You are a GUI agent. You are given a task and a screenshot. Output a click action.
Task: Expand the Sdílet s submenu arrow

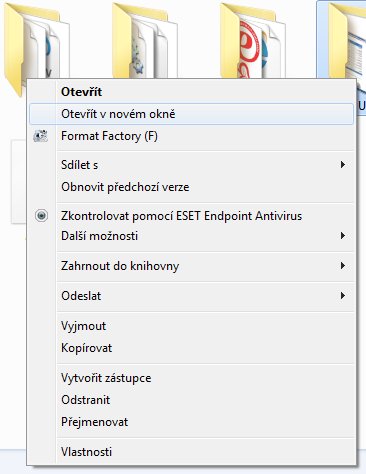pyautogui.click(x=342, y=164)
